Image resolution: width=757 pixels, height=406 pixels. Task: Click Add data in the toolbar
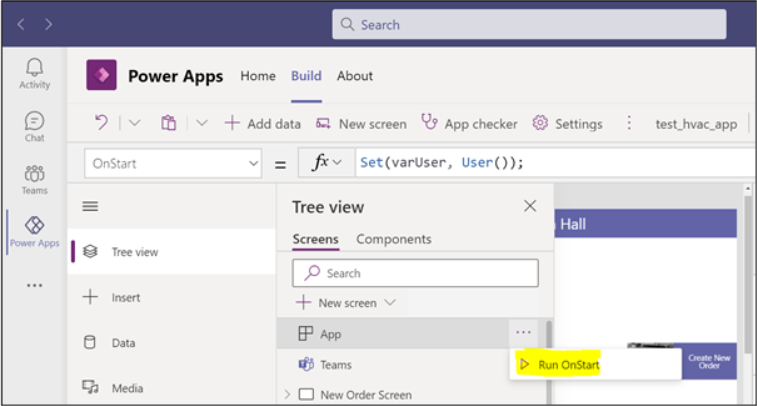point(262,124)
